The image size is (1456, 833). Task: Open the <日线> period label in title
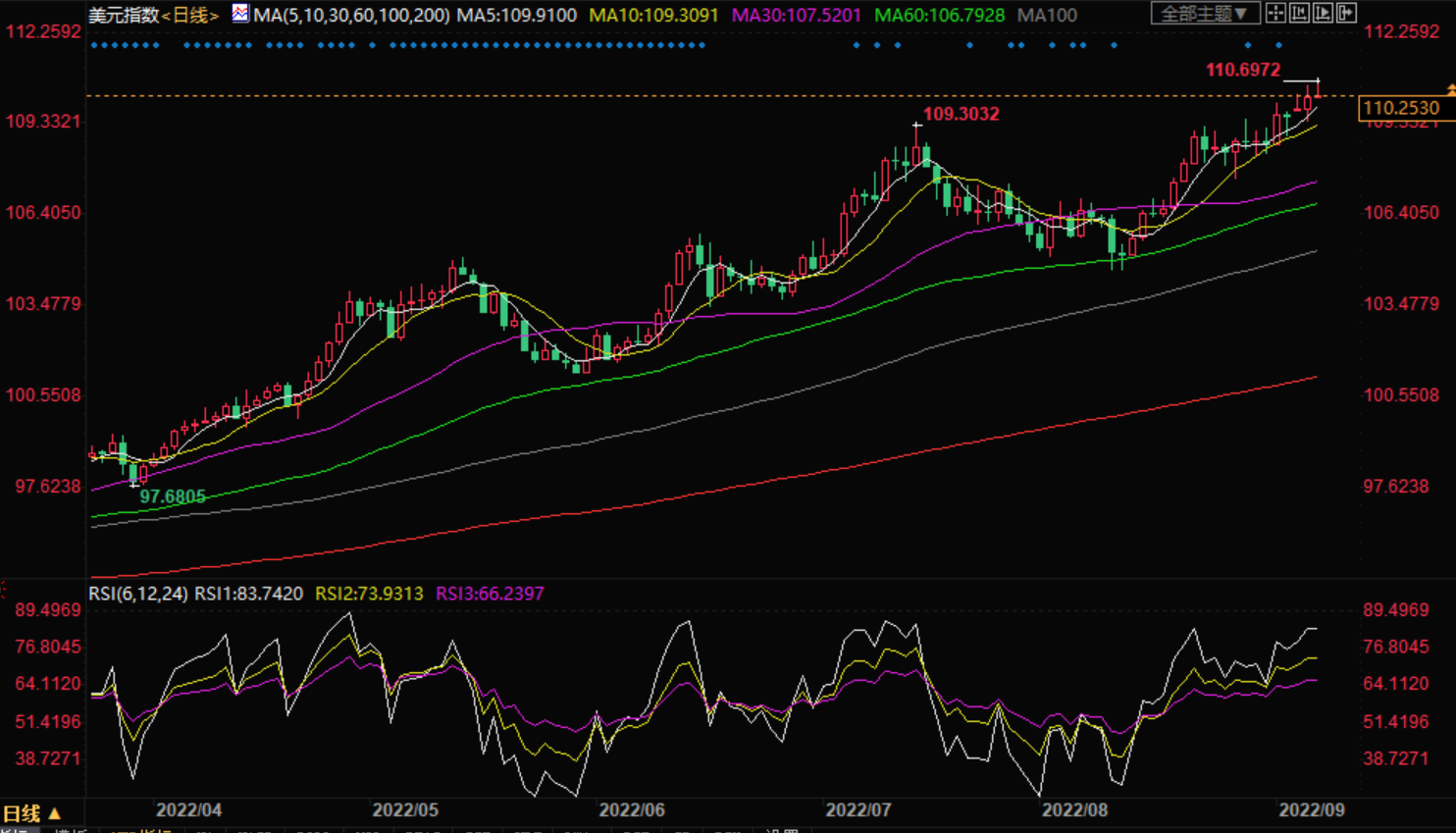(x=190, y=16)
